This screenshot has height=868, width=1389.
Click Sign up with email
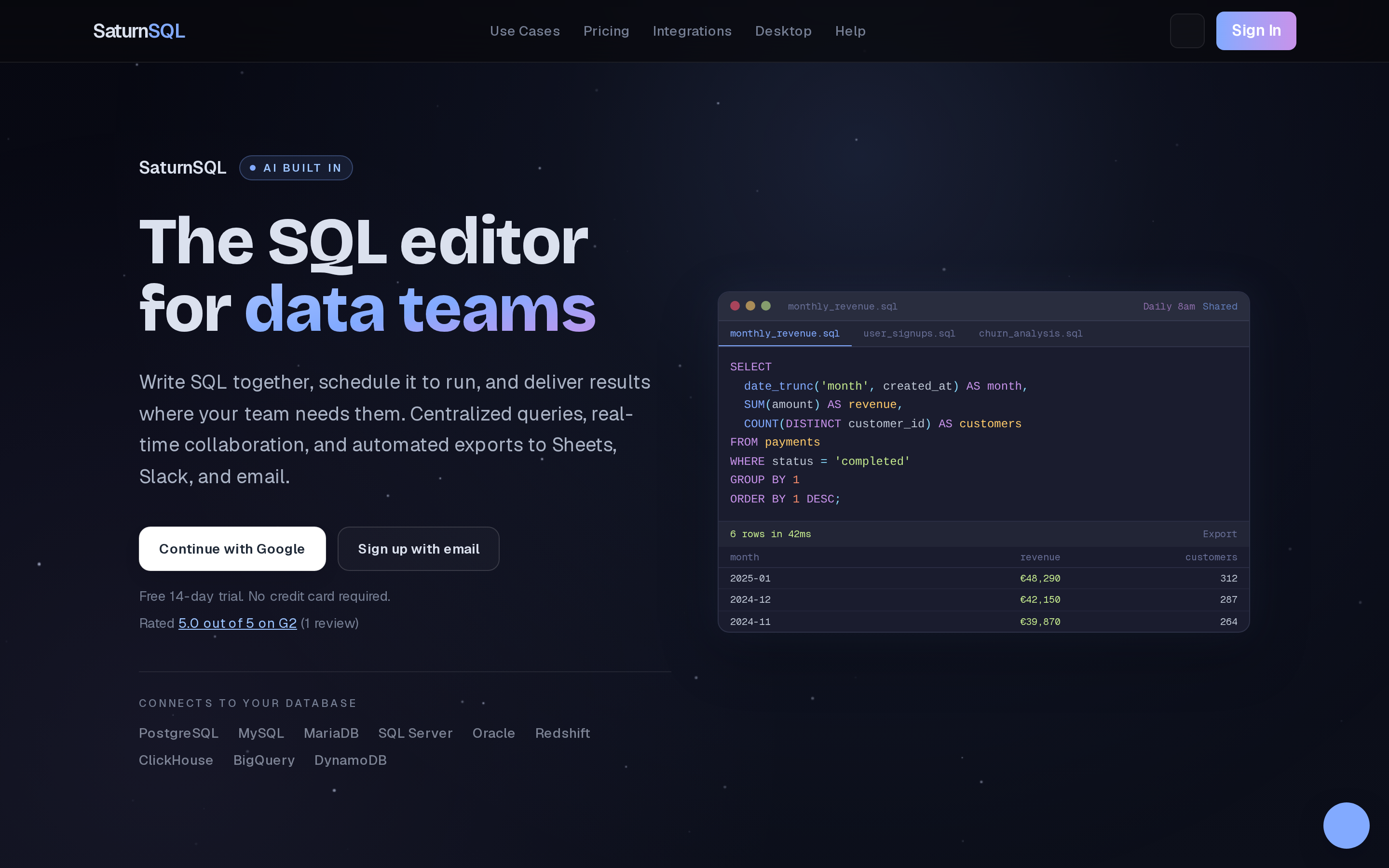click(419, 549)
